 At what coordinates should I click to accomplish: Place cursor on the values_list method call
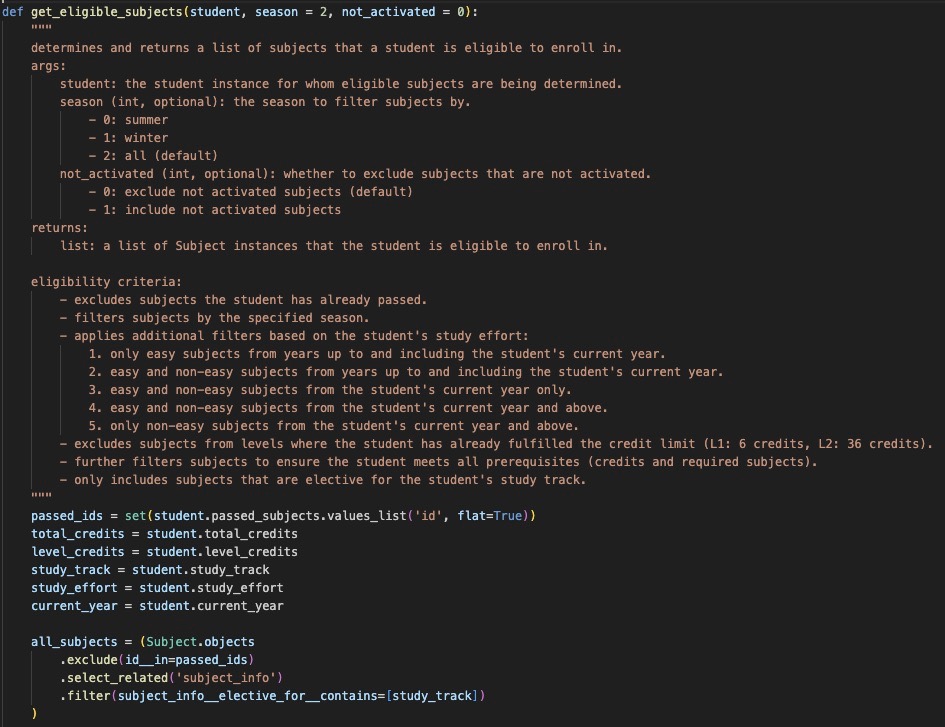[334, 515]
